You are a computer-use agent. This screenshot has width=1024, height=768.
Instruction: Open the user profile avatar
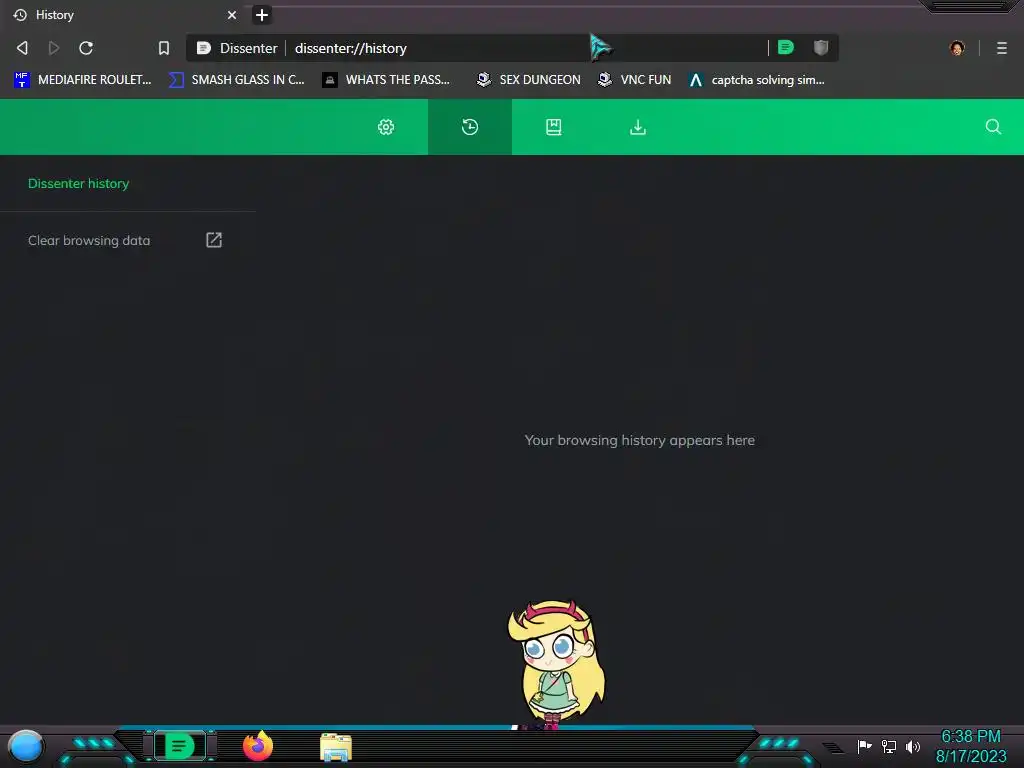click(957, 48)
